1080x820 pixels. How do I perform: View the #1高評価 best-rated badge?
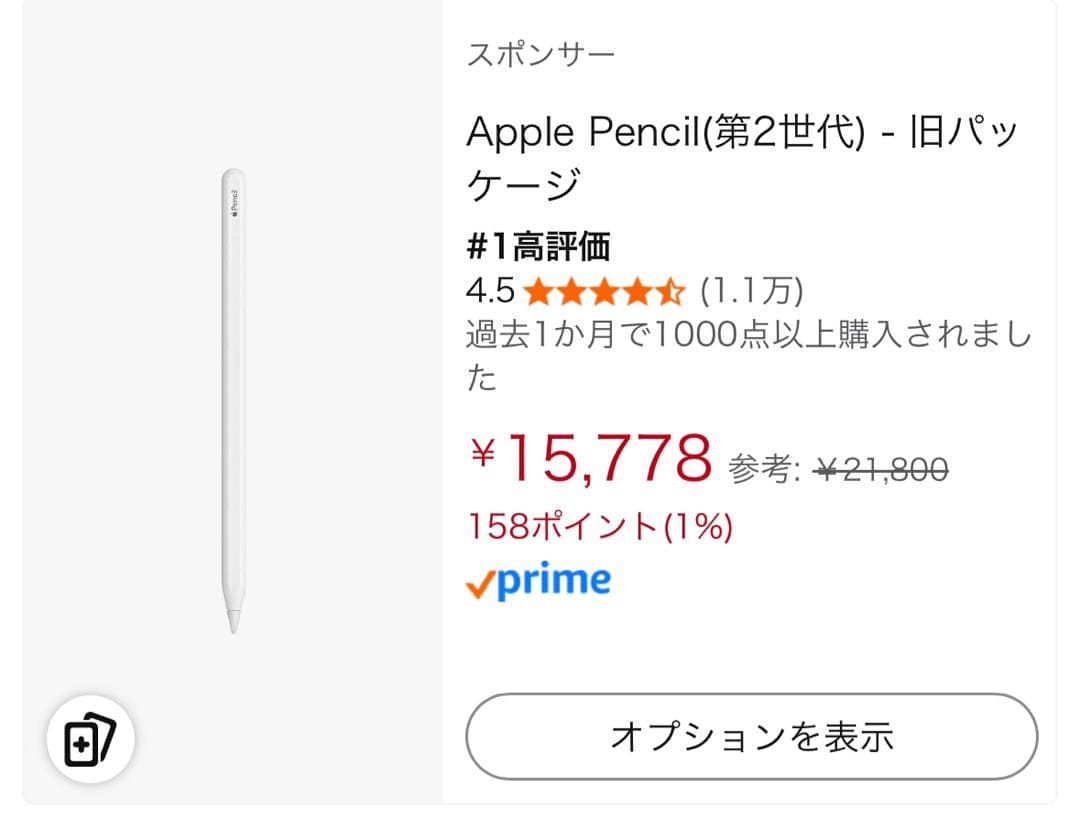coord(540,245)
